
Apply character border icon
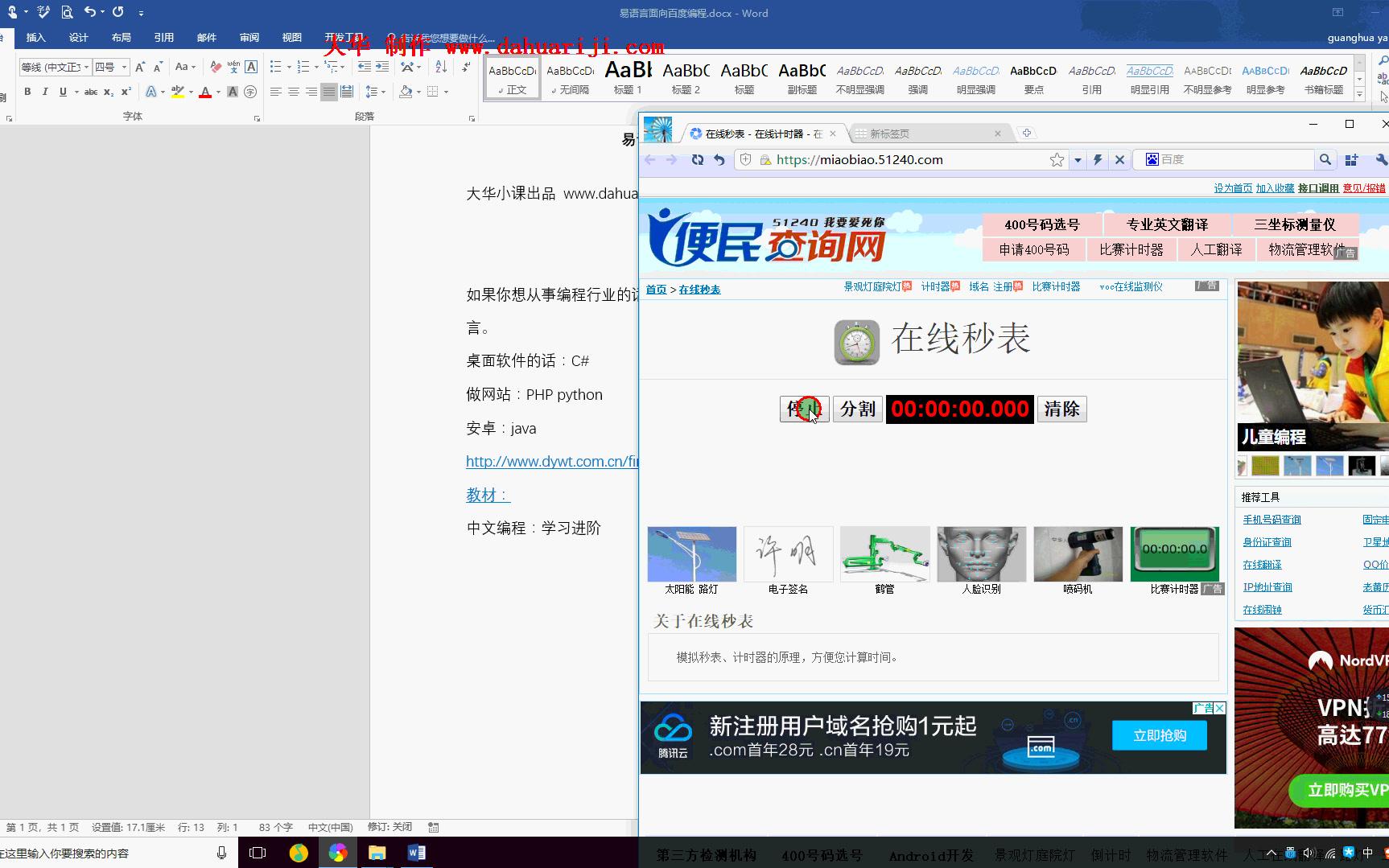click(251, 67)
